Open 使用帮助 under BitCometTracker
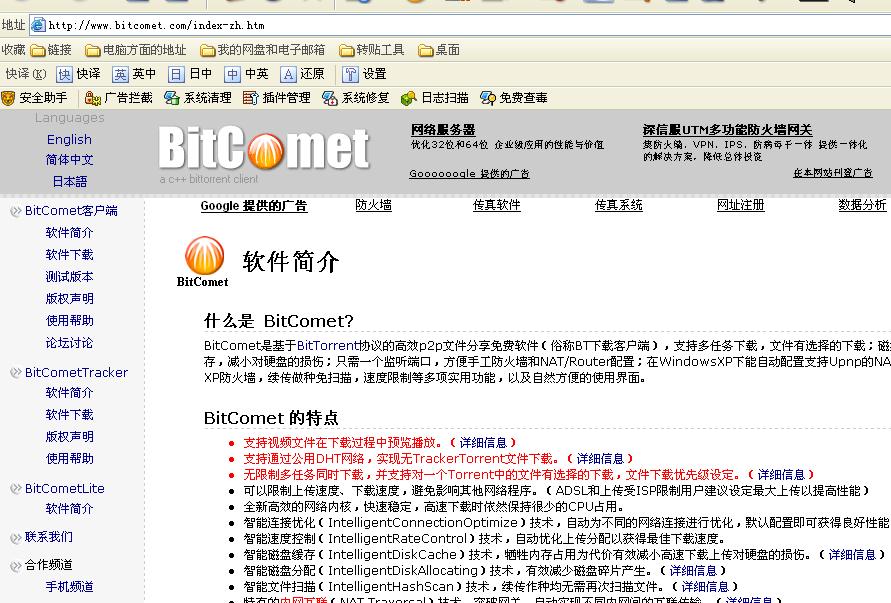 (69, 459)
